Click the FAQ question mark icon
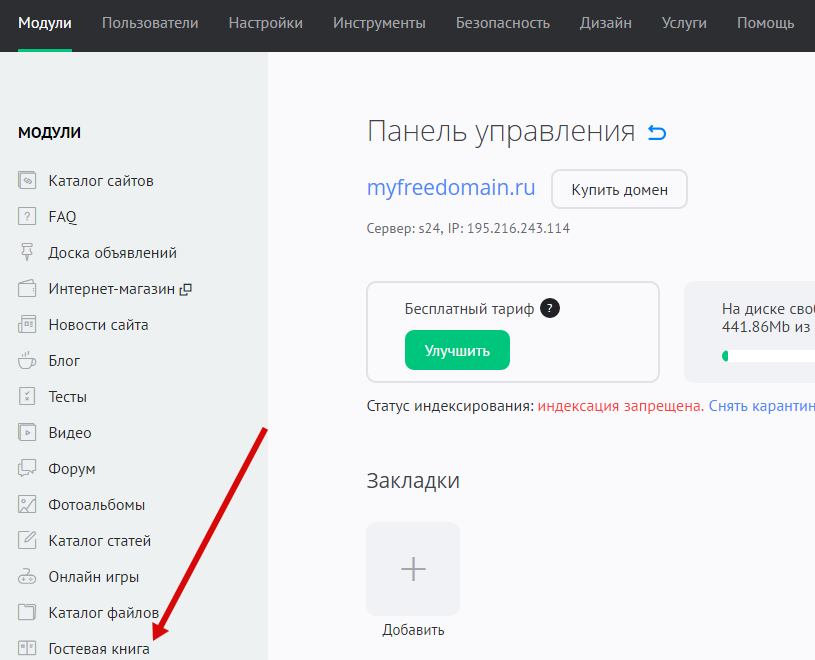 (x=27, y=217)
